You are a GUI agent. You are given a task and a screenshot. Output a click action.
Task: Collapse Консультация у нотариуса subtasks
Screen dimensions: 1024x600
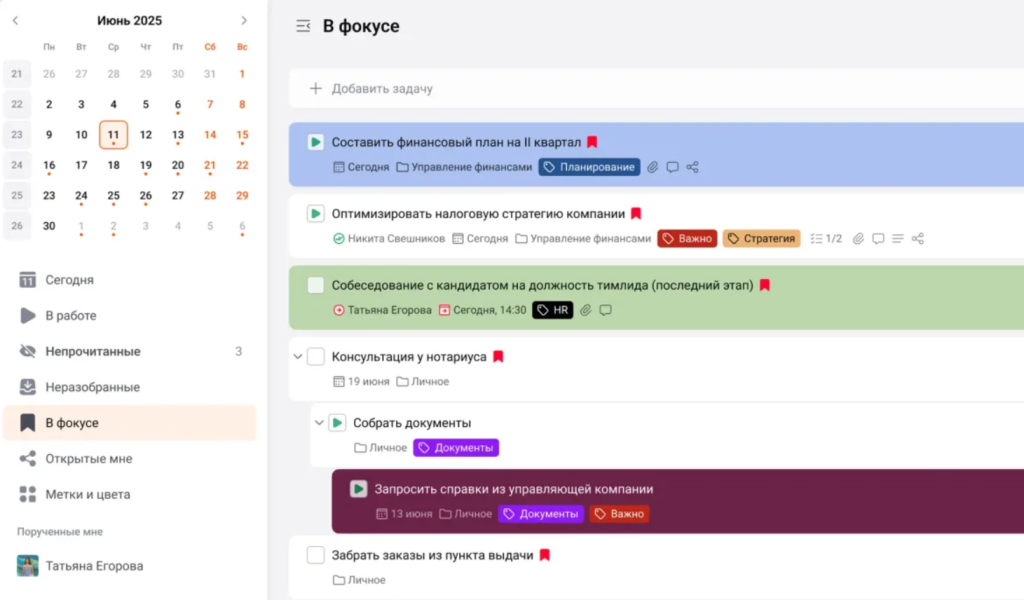tap(298, 356)
